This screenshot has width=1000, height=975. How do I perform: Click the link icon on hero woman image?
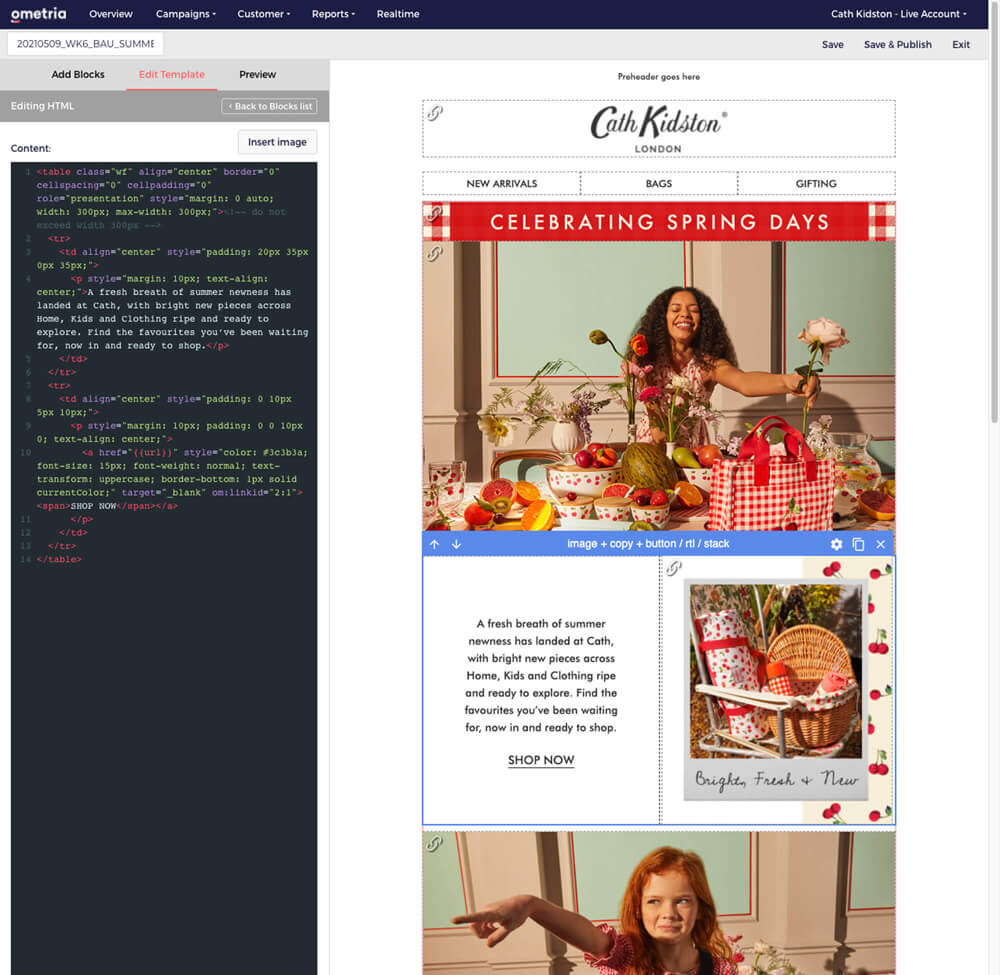pos(435,253)
